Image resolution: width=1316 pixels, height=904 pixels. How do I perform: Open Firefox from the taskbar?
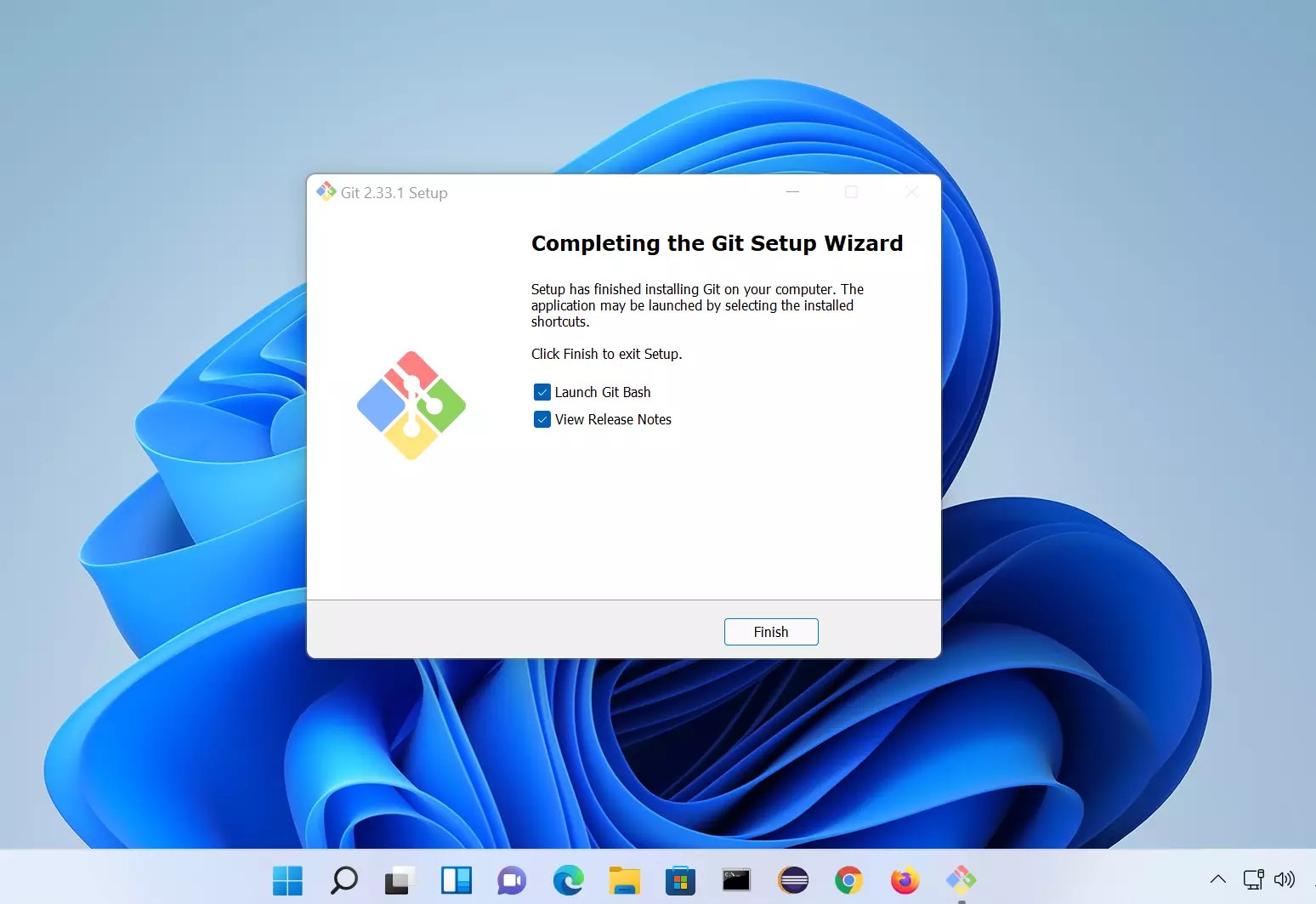point(905,880)
